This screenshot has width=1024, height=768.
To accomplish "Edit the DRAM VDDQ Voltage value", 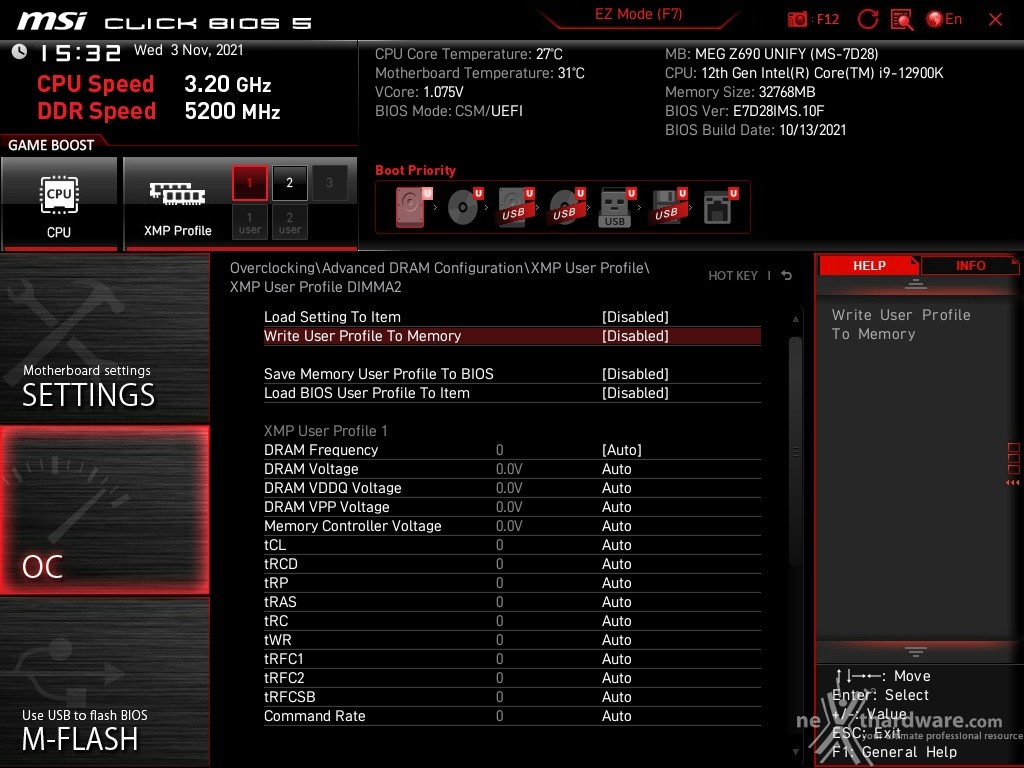I will 512,488.
